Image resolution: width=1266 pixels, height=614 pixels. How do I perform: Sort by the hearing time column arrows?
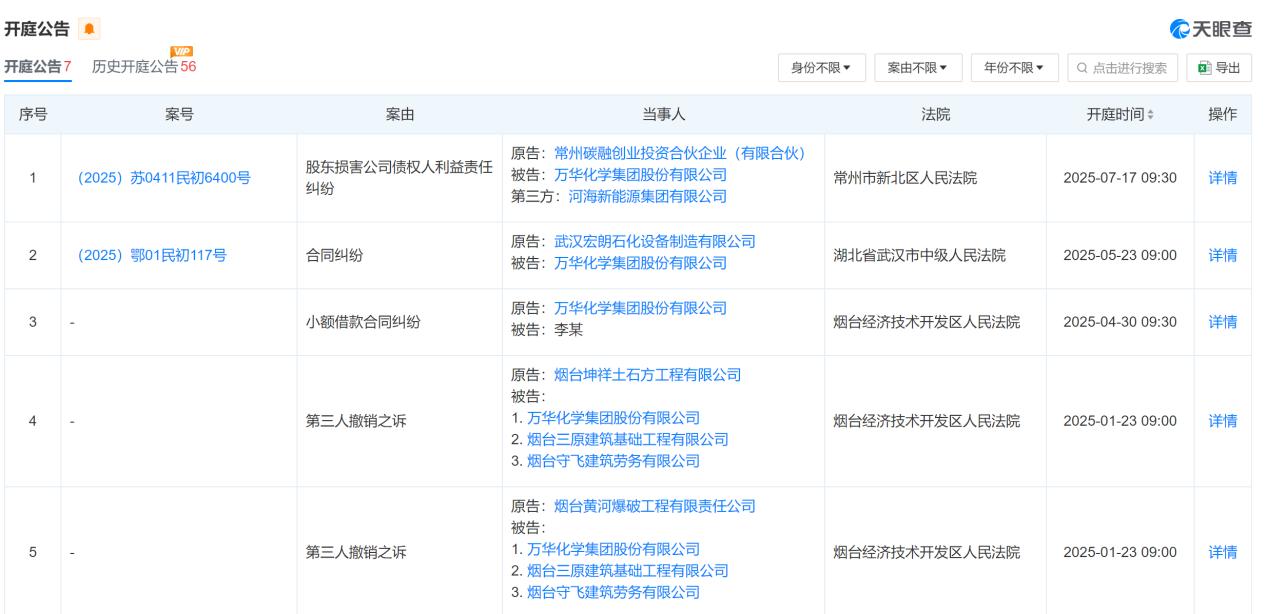point(1149,115)
